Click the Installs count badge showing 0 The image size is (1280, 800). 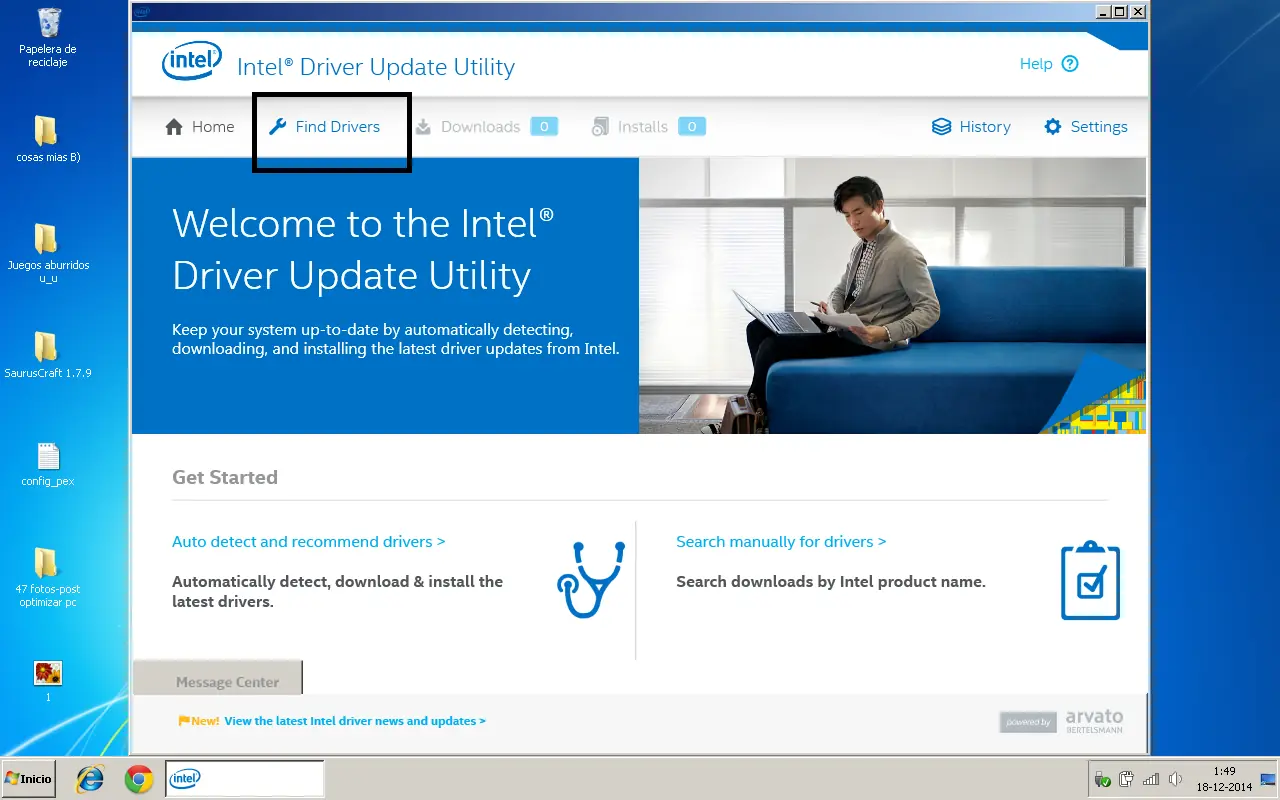(x=692, y=127)
